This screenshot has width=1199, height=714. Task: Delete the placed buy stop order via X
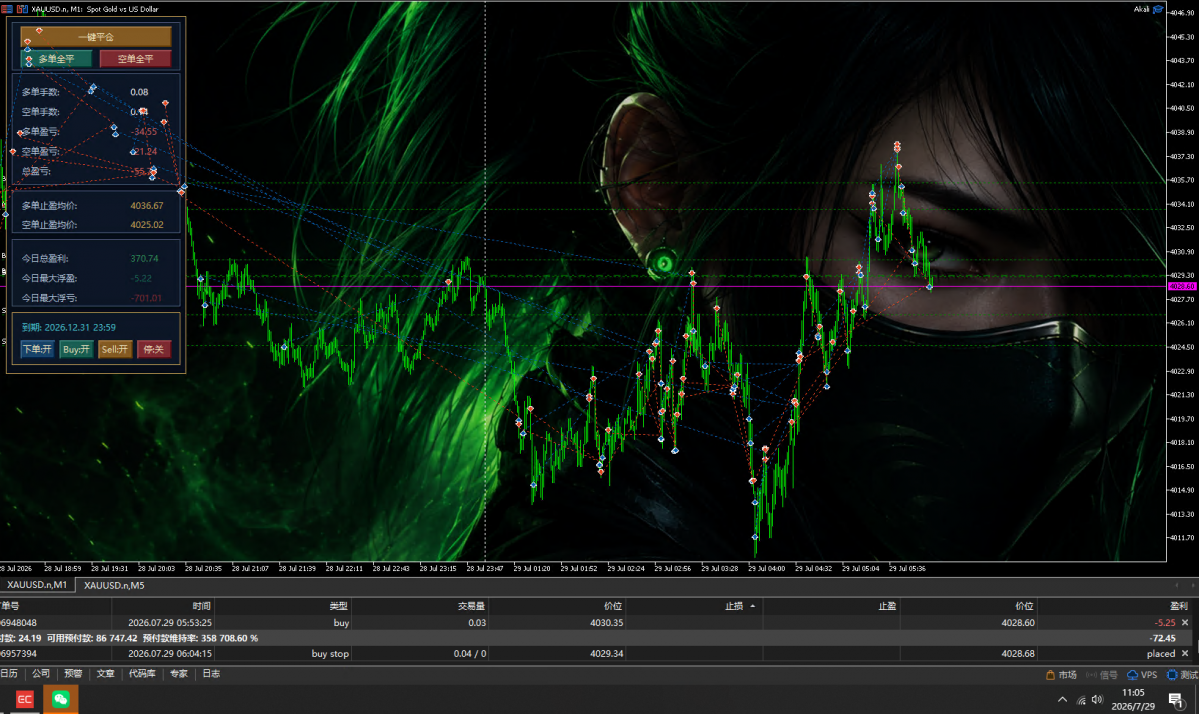[1185, 654]
